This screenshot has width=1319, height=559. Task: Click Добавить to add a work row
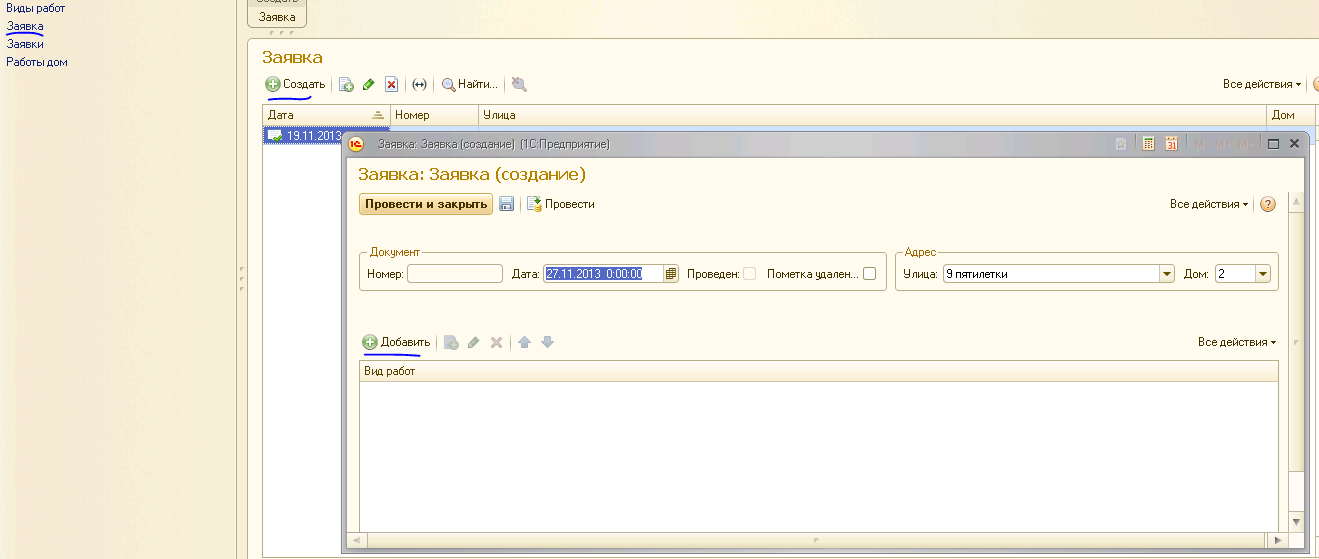point(396,342)
